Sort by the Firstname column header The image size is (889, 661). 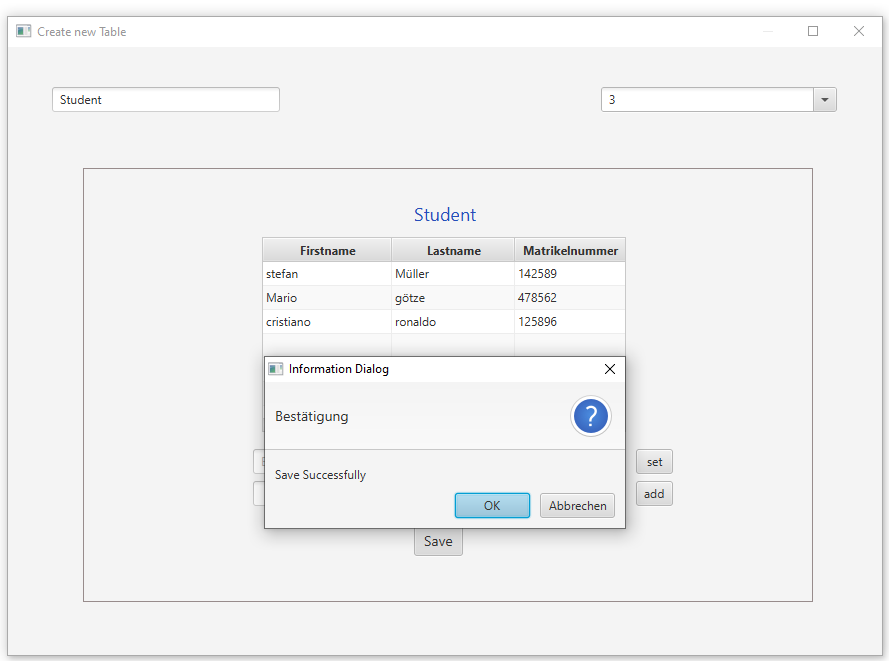(x=326, y=249)
